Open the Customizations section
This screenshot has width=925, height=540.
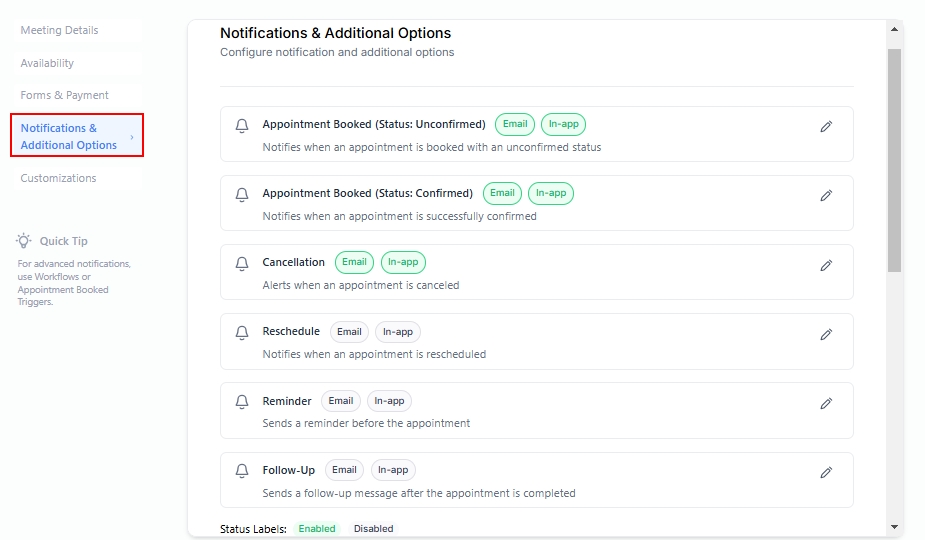[58, 178]
